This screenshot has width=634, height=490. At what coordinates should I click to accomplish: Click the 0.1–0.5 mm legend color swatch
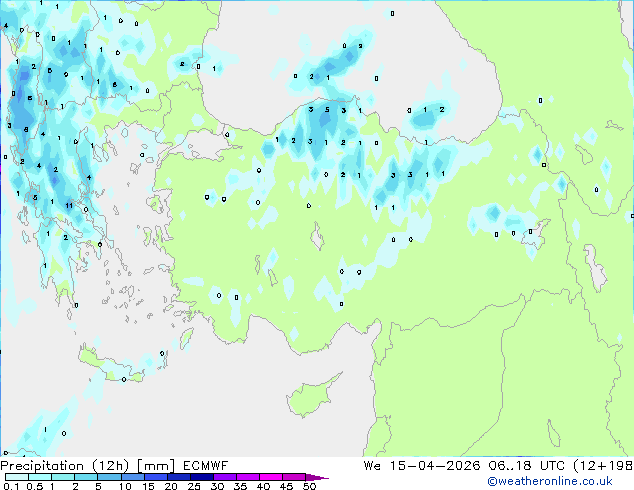(17, 477)
